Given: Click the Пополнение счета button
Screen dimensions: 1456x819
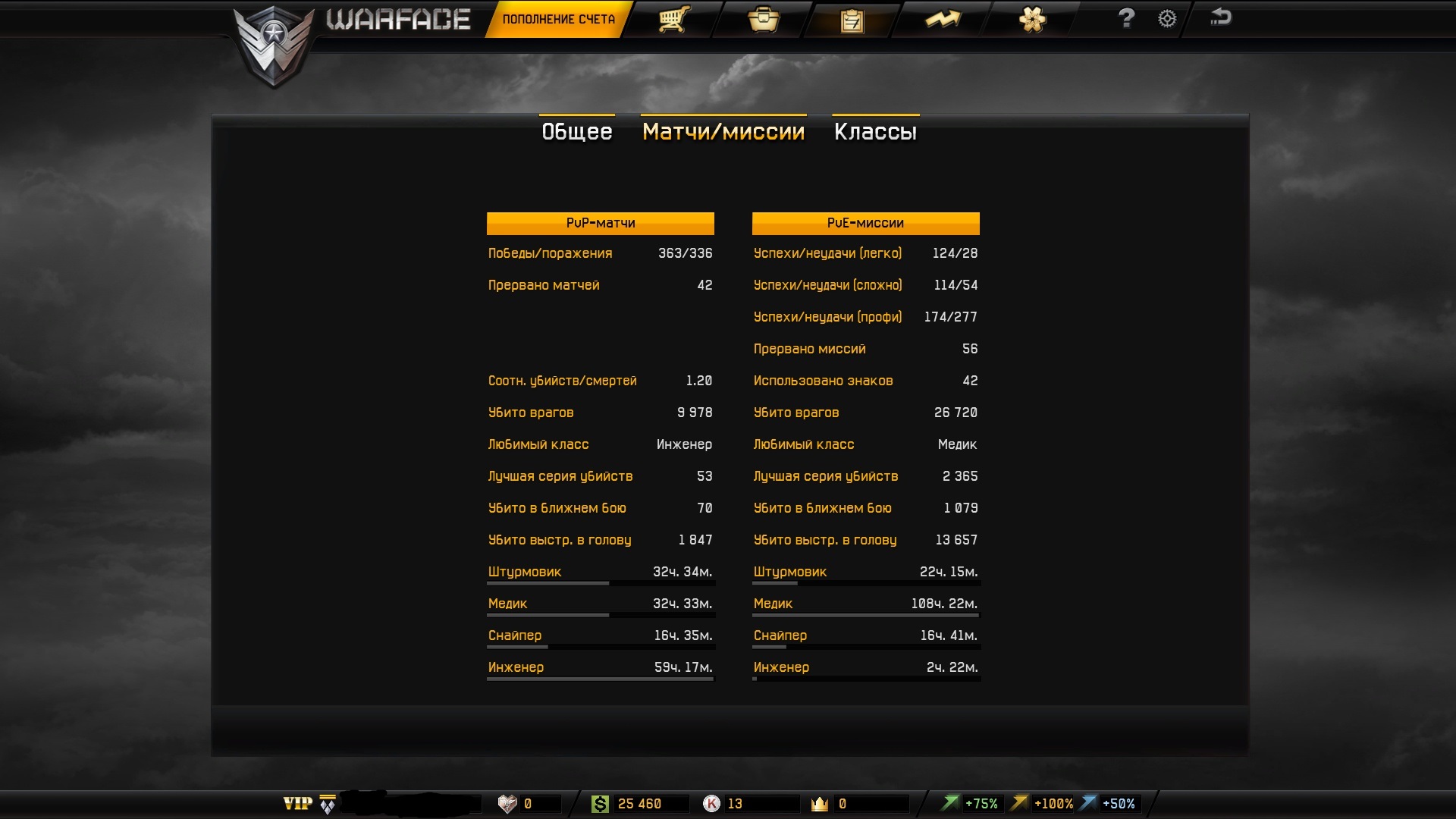Looking at the screenshot, I should coord(558,19).
